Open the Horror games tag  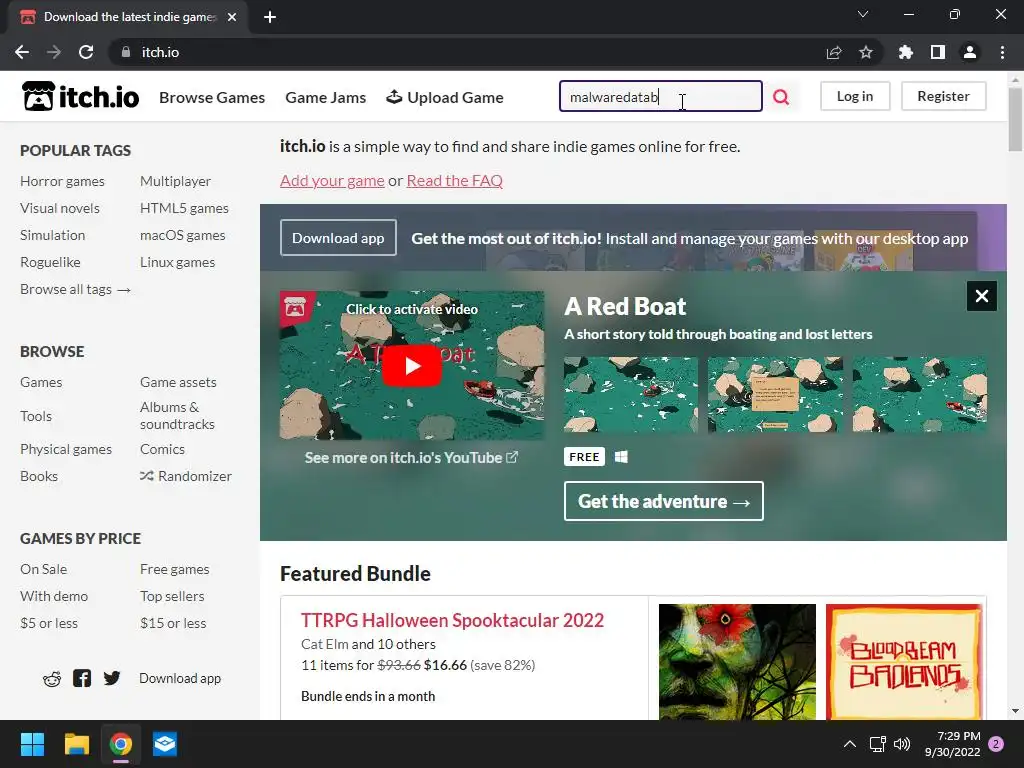point(63,181)
